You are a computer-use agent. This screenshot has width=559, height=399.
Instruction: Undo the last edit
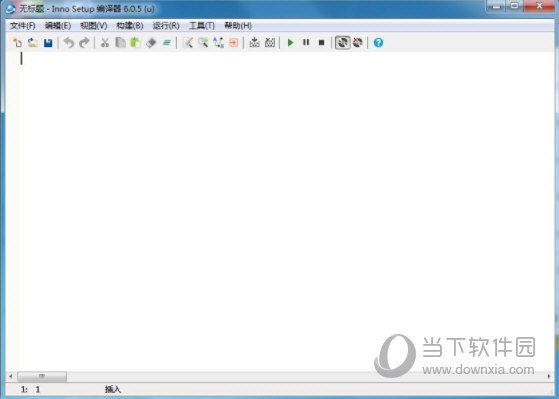coord(69,43)
